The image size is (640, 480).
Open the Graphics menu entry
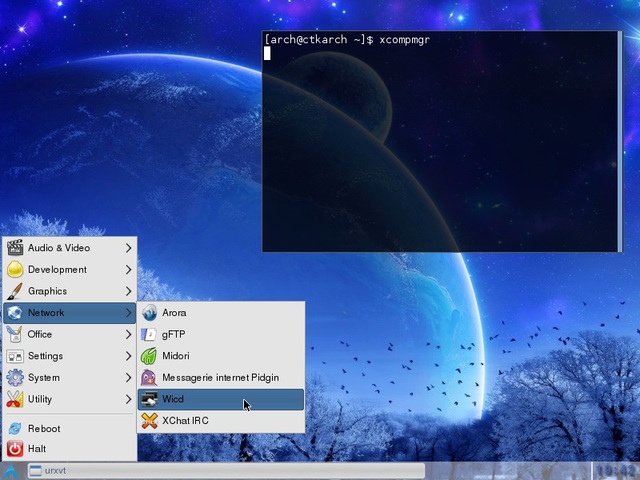[69, 291]
